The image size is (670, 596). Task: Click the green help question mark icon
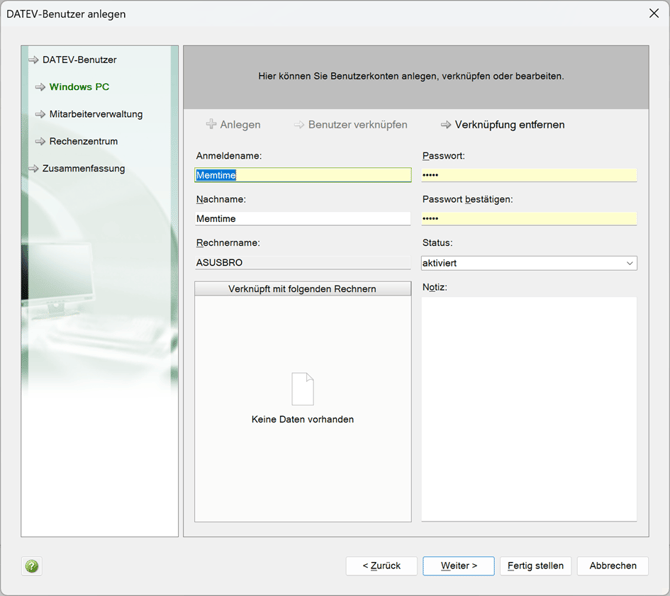[32, 566]
